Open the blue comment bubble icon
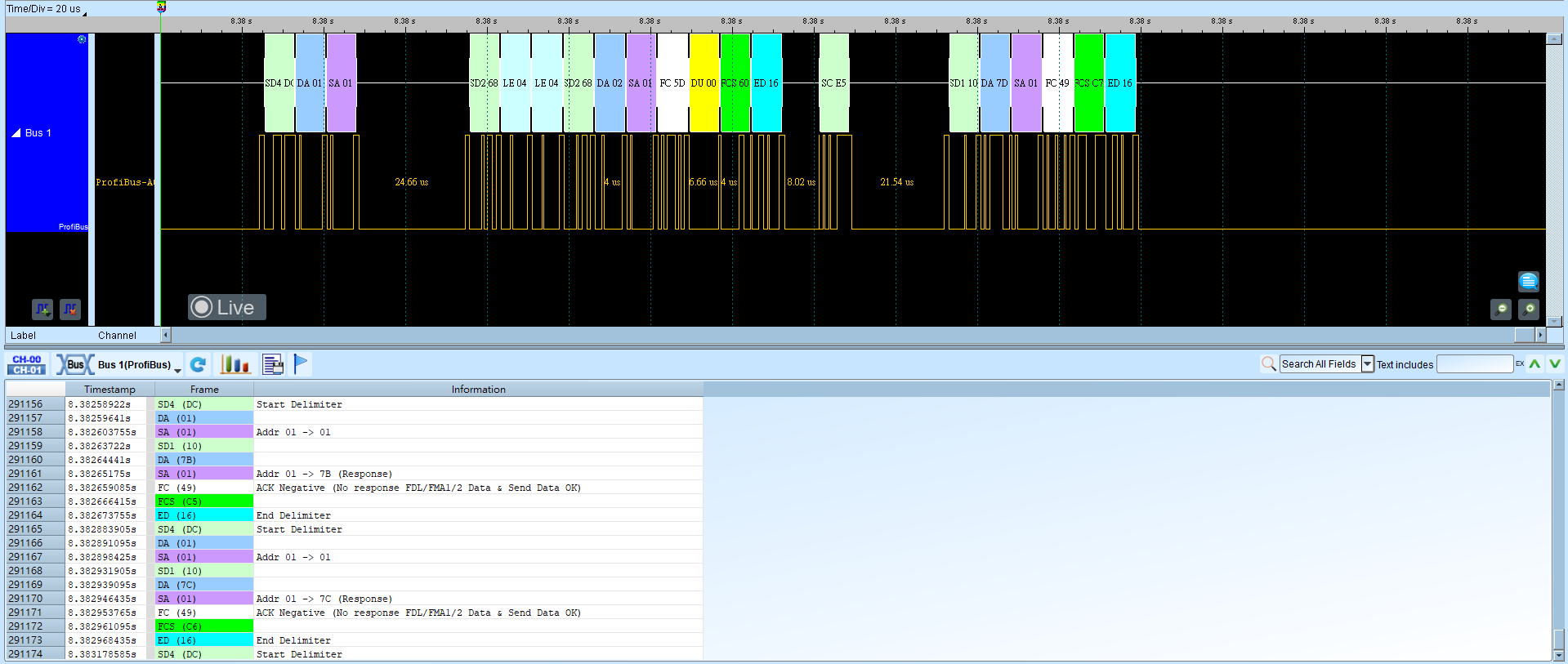Screen dimensions: 1568x664 pos(1529,281)
